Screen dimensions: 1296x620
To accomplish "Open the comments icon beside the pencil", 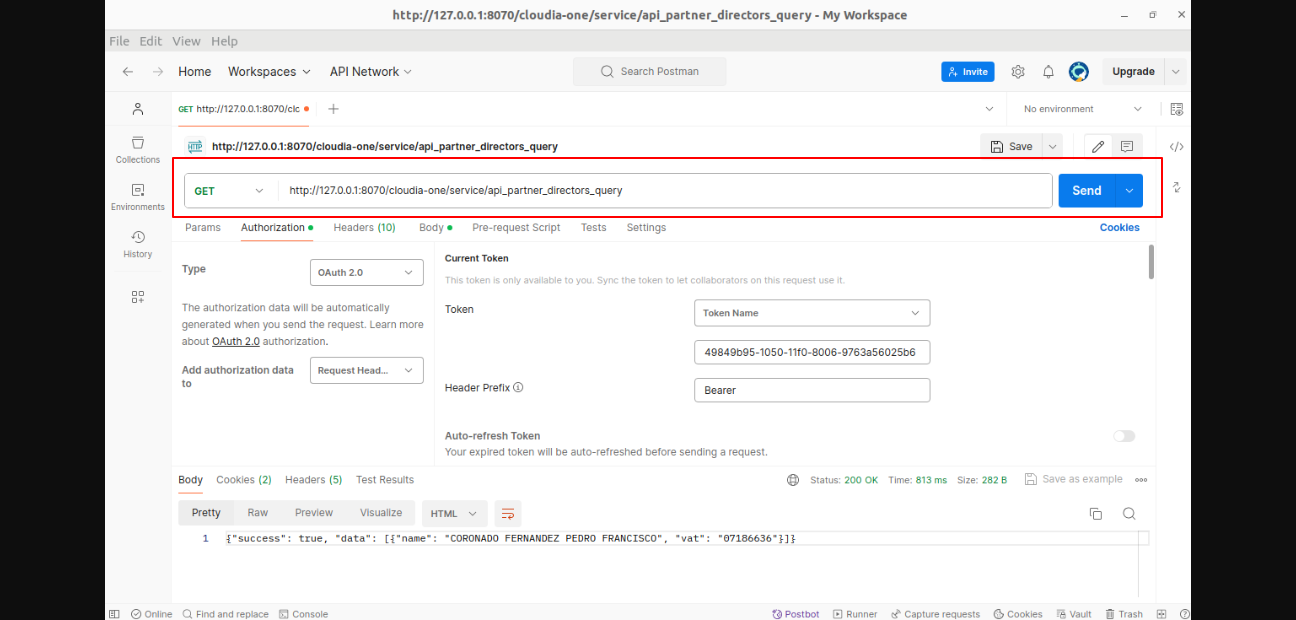I will (x=1127, y=146).
